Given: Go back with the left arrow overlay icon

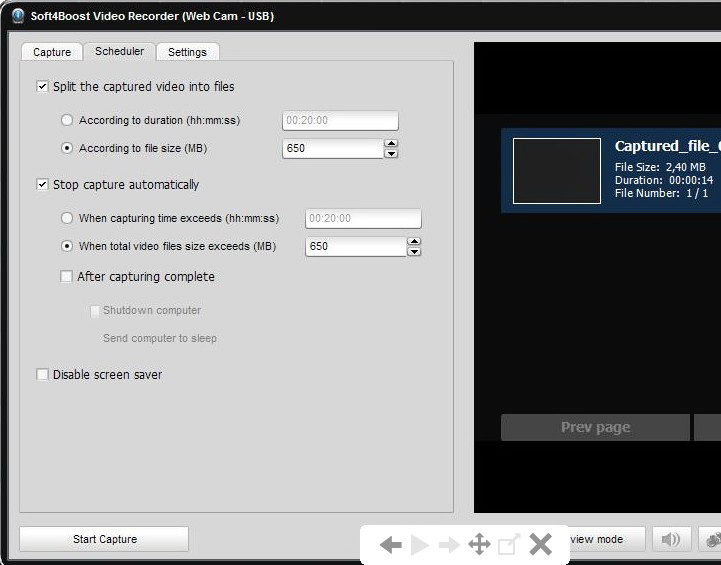Looking at the screenshot, I should point(391,545).
